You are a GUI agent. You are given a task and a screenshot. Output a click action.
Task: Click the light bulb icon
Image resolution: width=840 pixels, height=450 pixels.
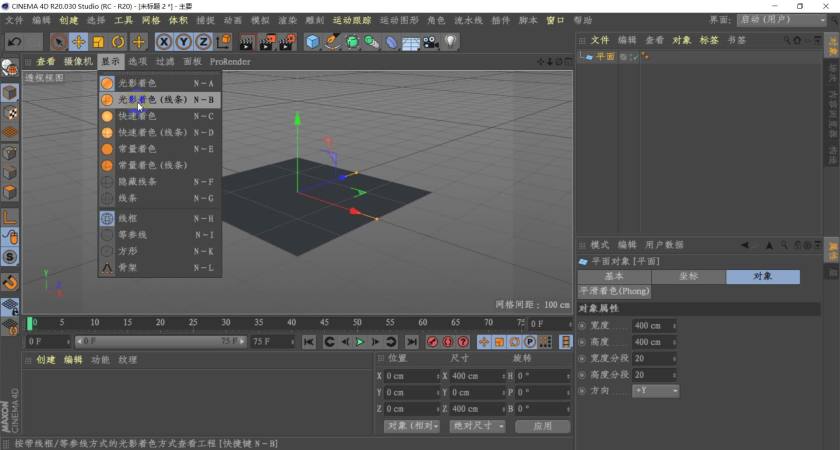click(451, 42)
